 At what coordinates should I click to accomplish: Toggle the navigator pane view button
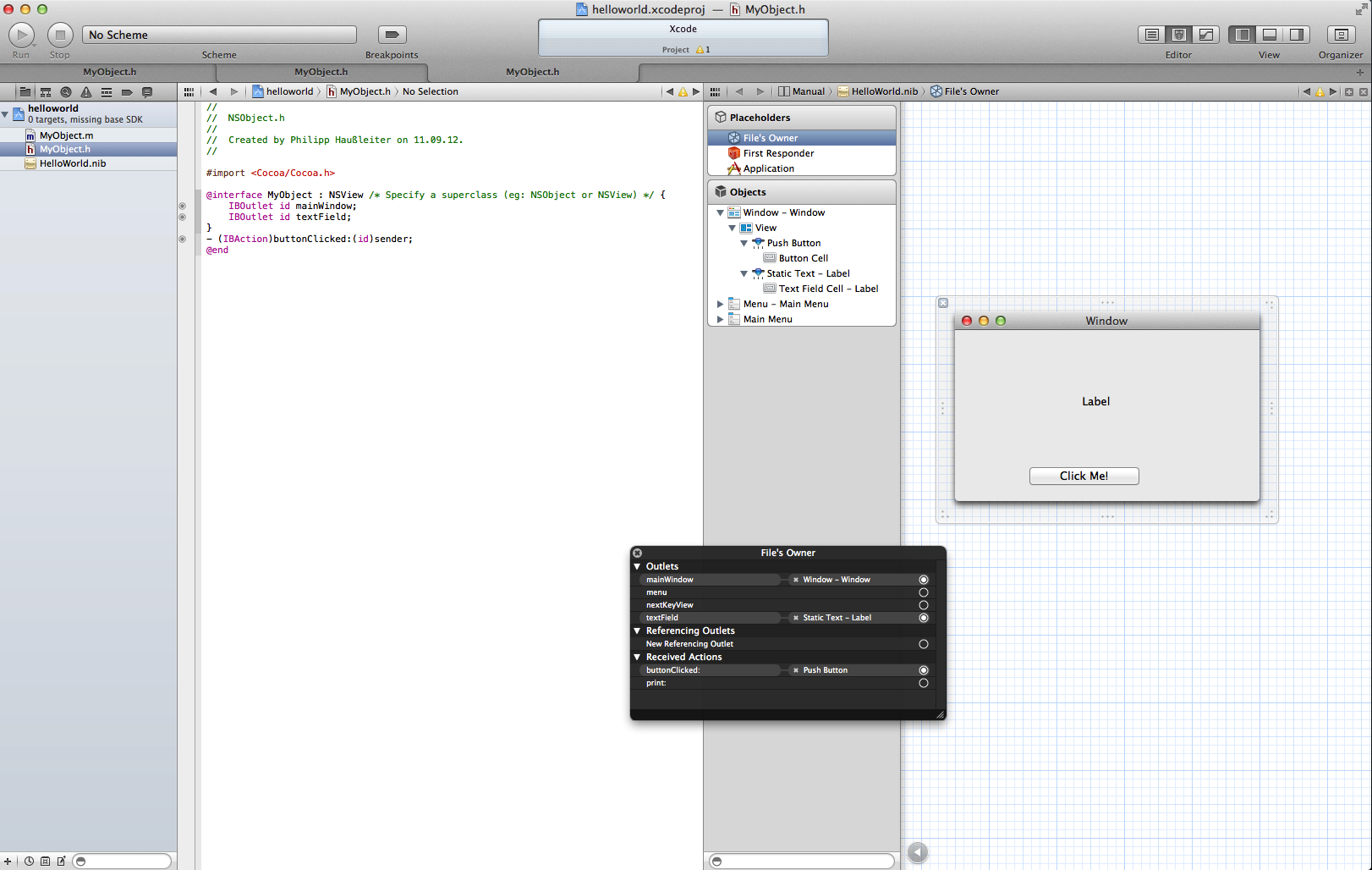pos(1242,35)
